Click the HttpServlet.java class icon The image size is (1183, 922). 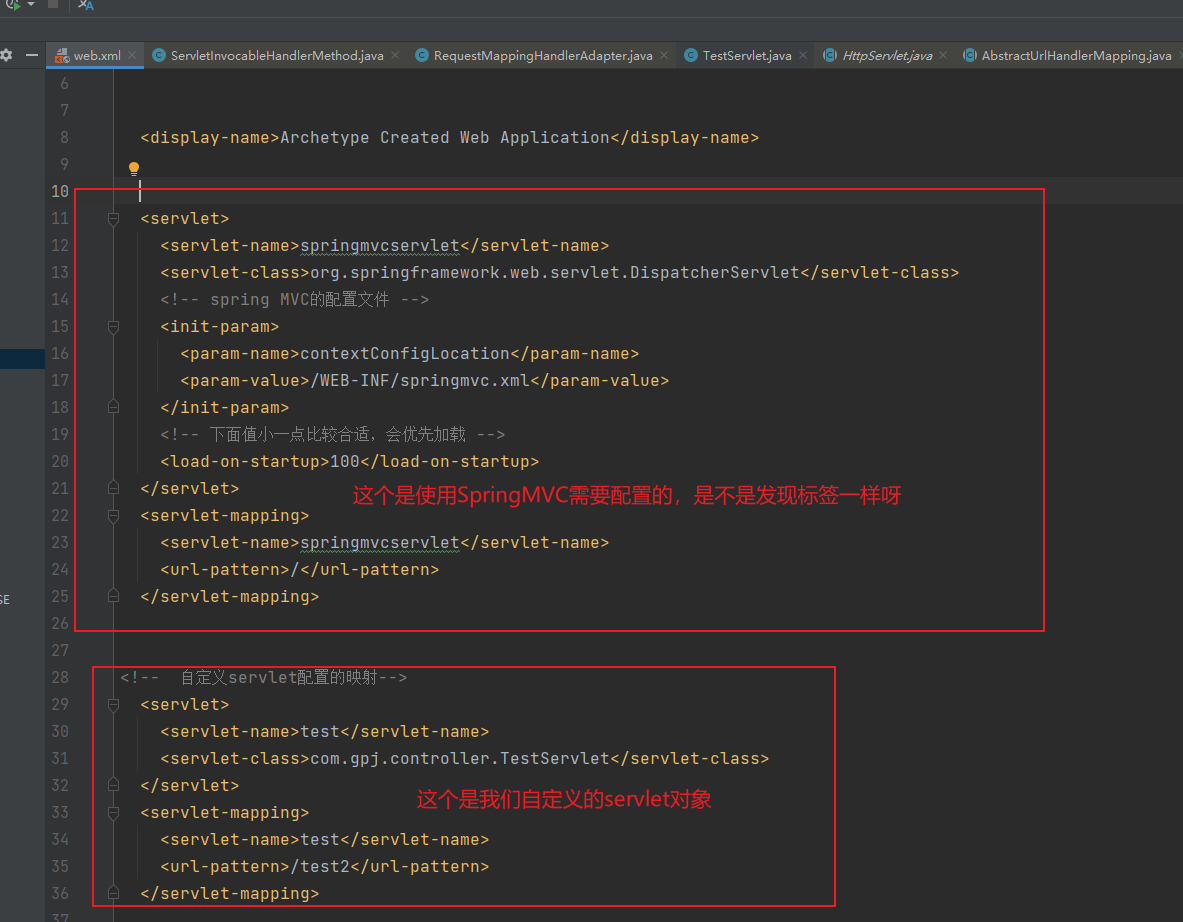[x=829, y=55]
